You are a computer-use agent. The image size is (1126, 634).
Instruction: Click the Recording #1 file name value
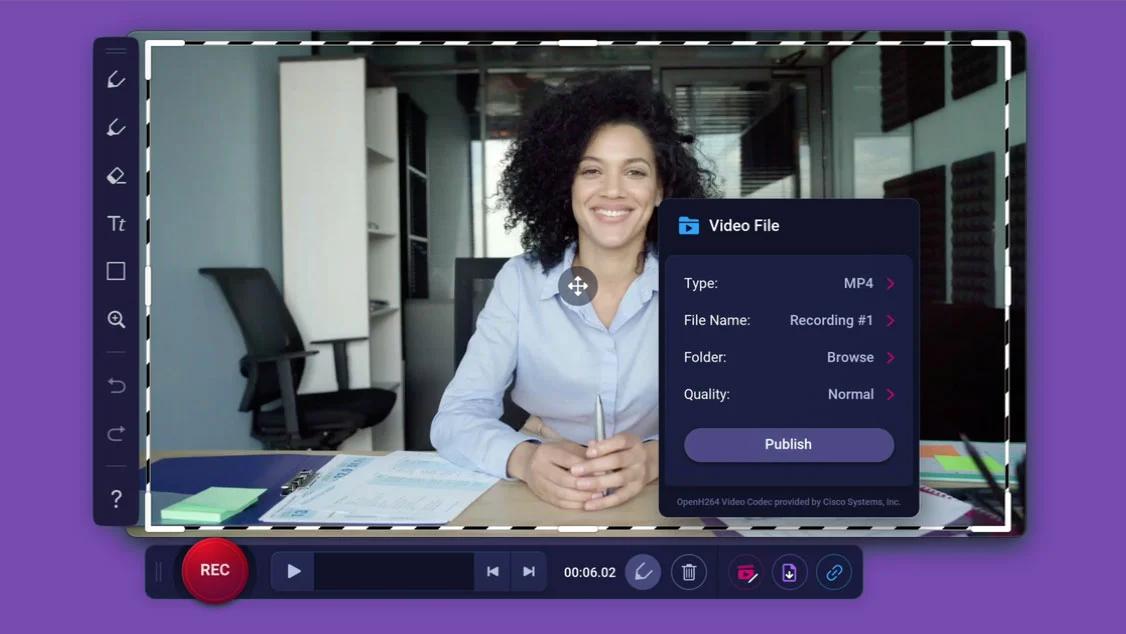click(x=831, y=320)
